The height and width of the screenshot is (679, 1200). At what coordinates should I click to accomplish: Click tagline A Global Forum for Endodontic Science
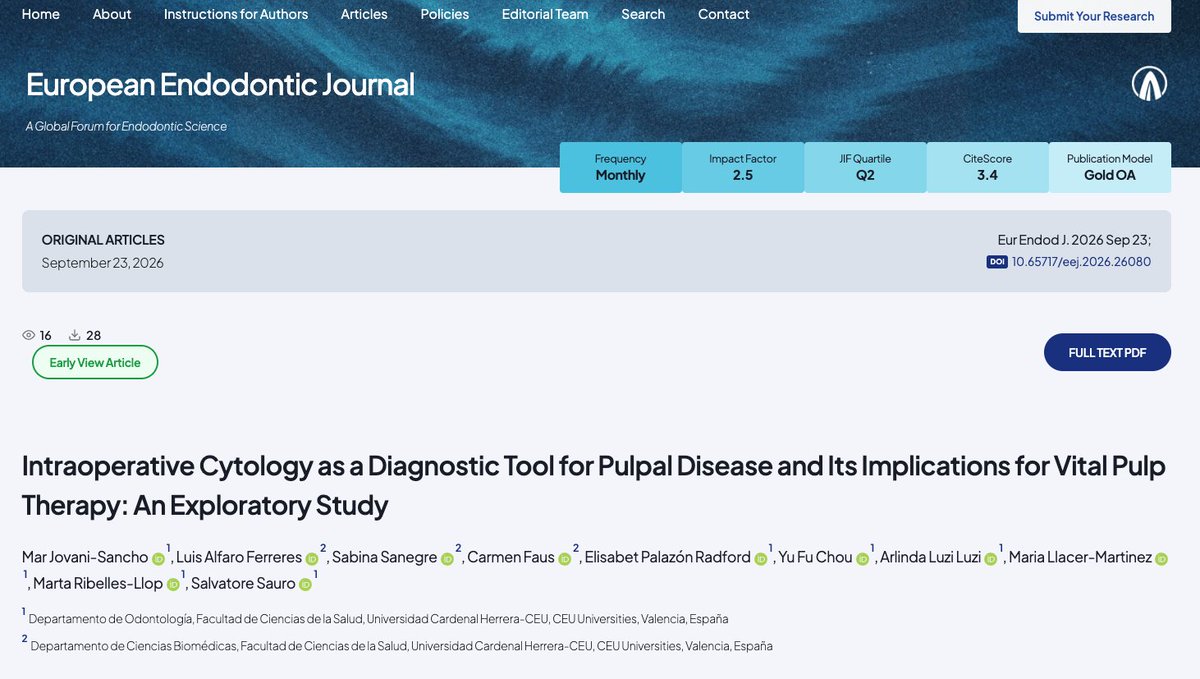(126, 126)
